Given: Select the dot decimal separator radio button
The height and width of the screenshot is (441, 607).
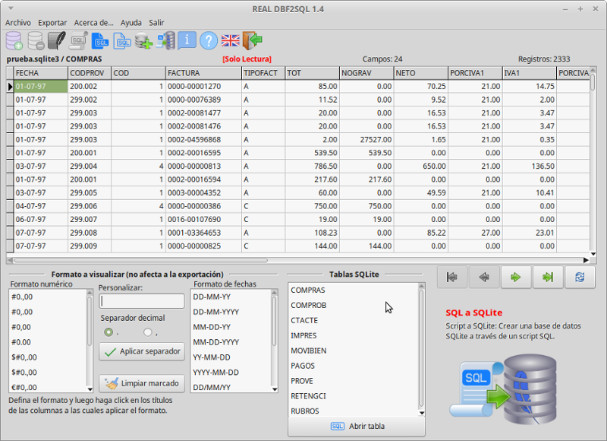Looking at the screenshot, I should [108, 332].
